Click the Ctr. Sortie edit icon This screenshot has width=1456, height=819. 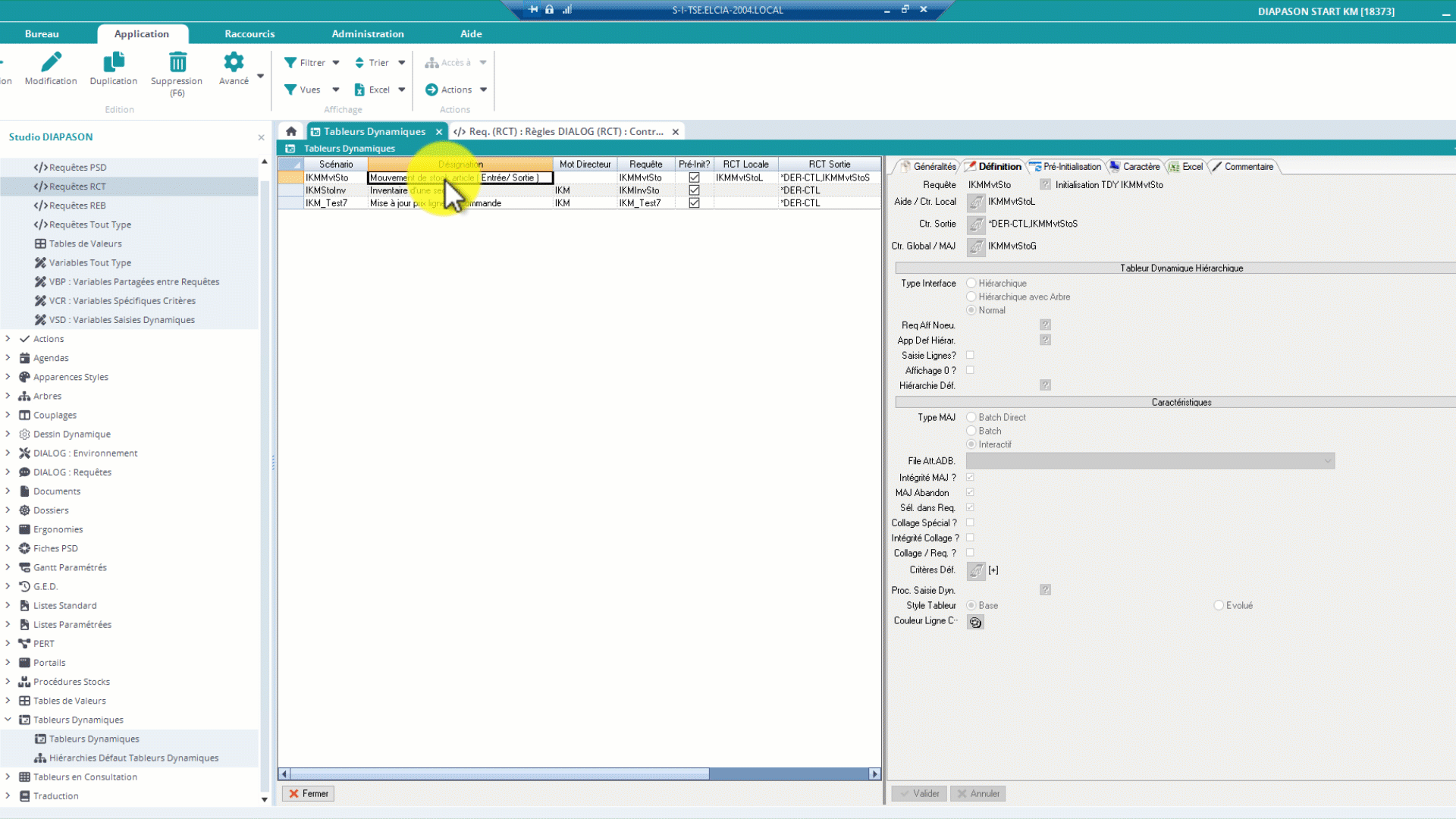(x=976, y=224)
